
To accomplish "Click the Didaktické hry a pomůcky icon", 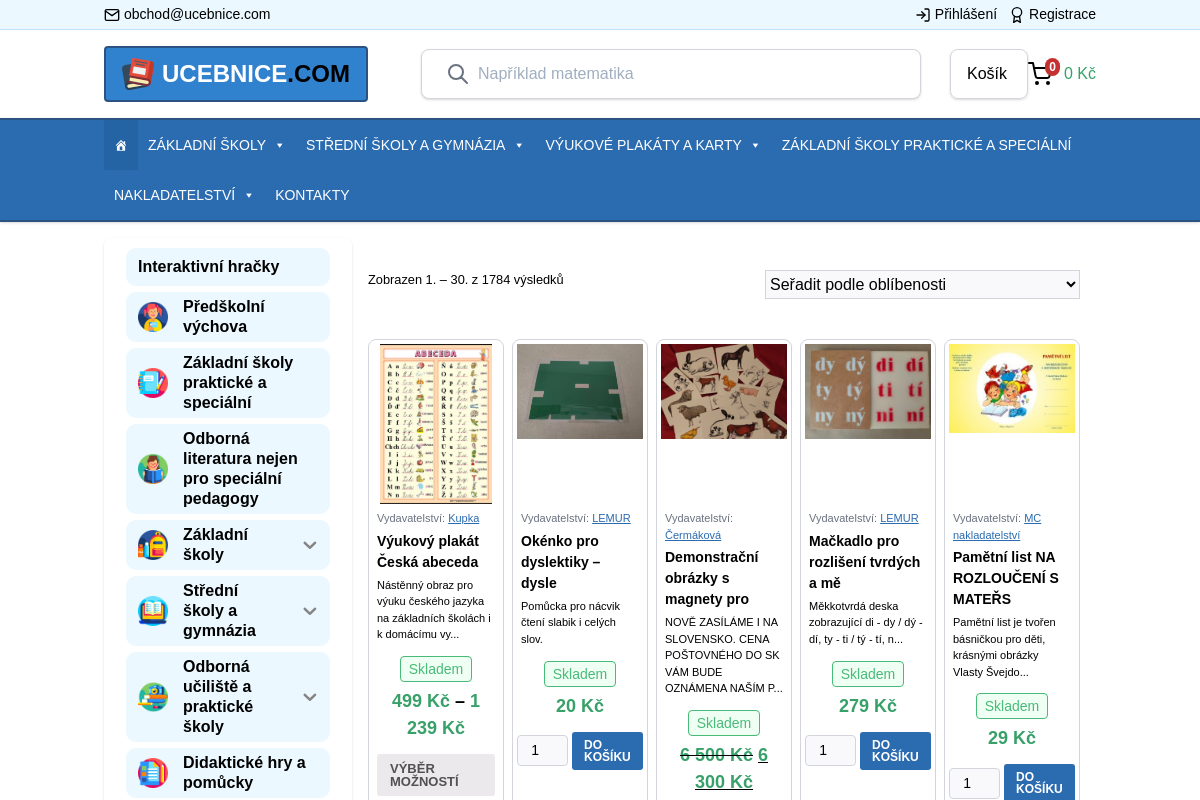I will [x=153, y=773].
